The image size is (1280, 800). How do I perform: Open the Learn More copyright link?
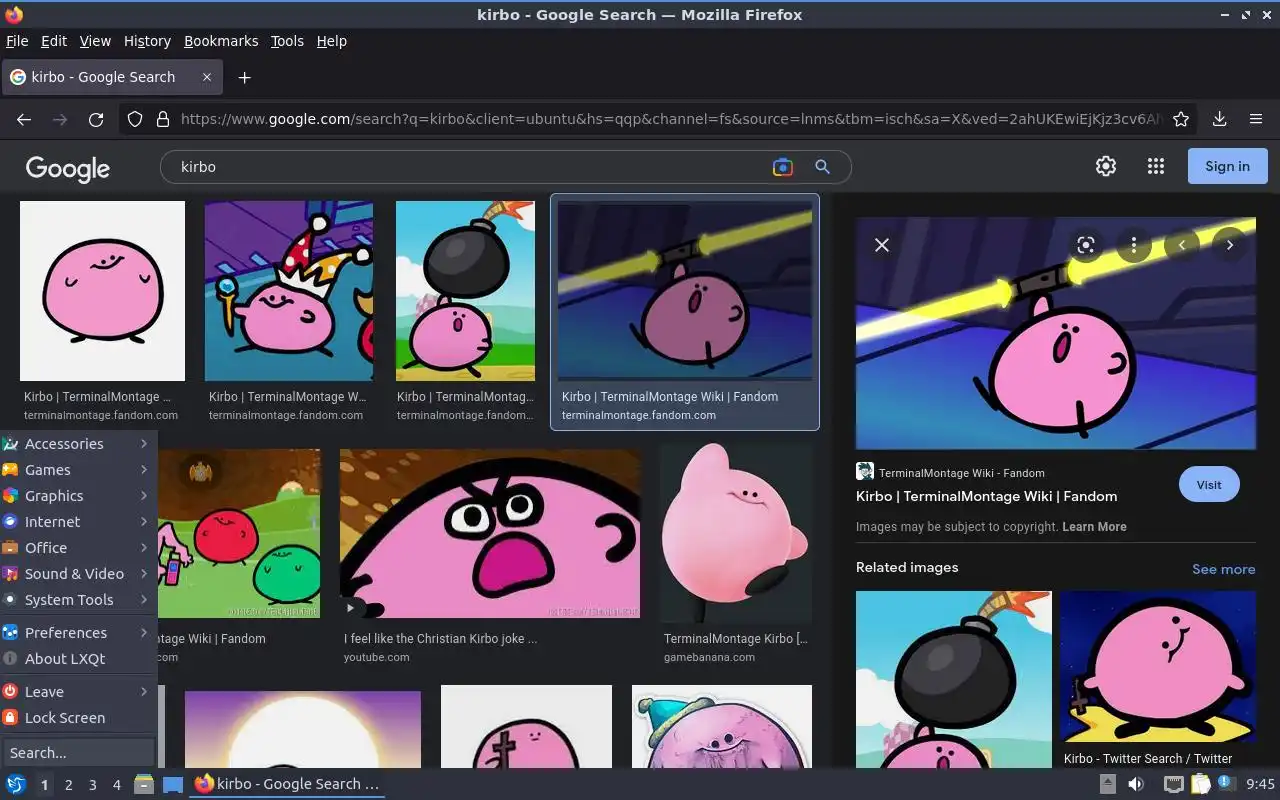(x=1094, y=527)
